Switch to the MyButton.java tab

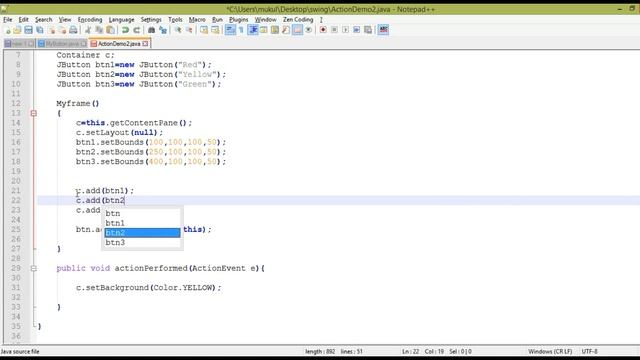(62, 44)
